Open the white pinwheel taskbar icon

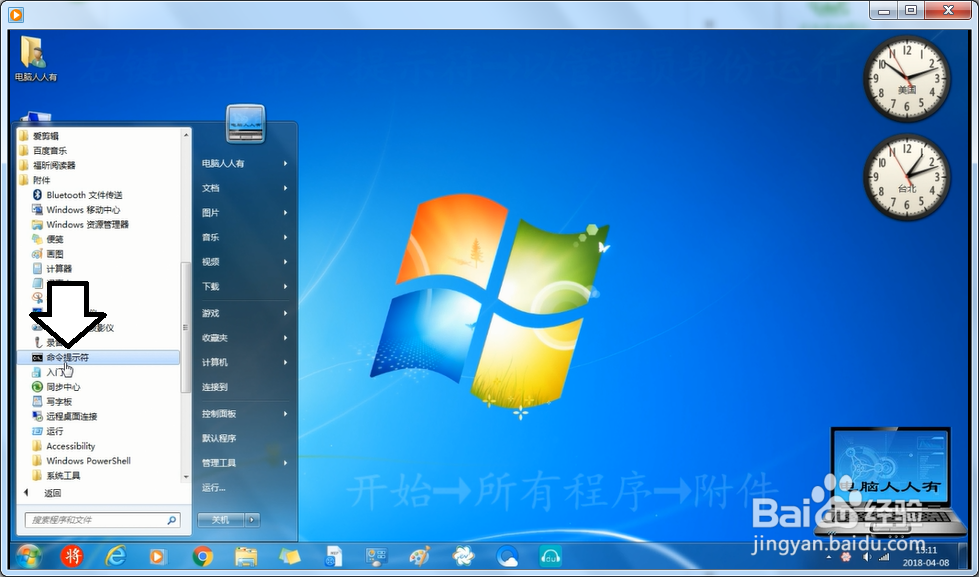click(463, 556)
